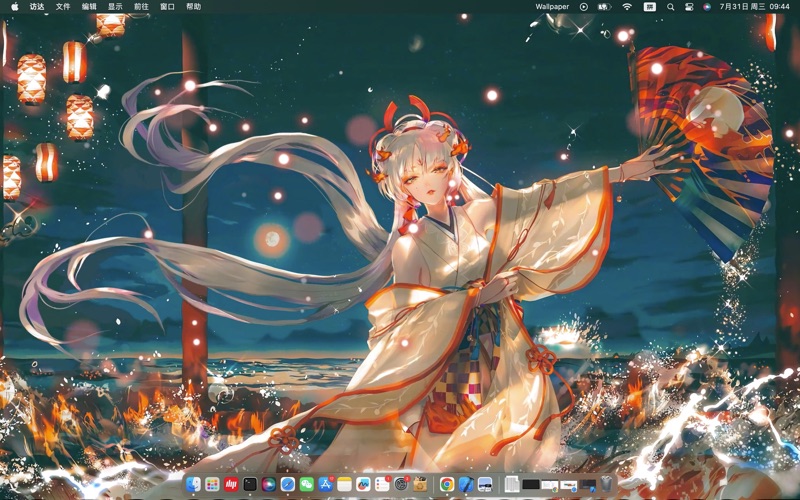The height and width of the screenshot is (500, 800).
Task: Open Safari browser in the dock
Action: pyautogui.click(x=288, y=484)
